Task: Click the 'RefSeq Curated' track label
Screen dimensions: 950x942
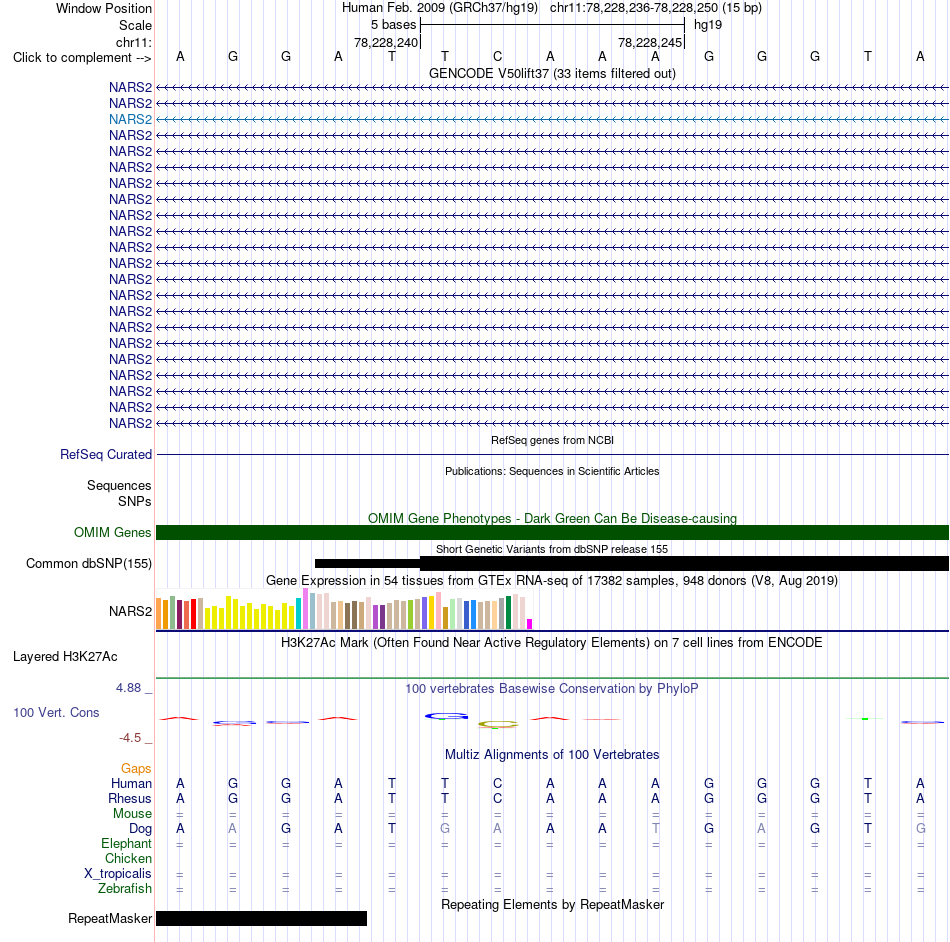Action: coord(106,454)
